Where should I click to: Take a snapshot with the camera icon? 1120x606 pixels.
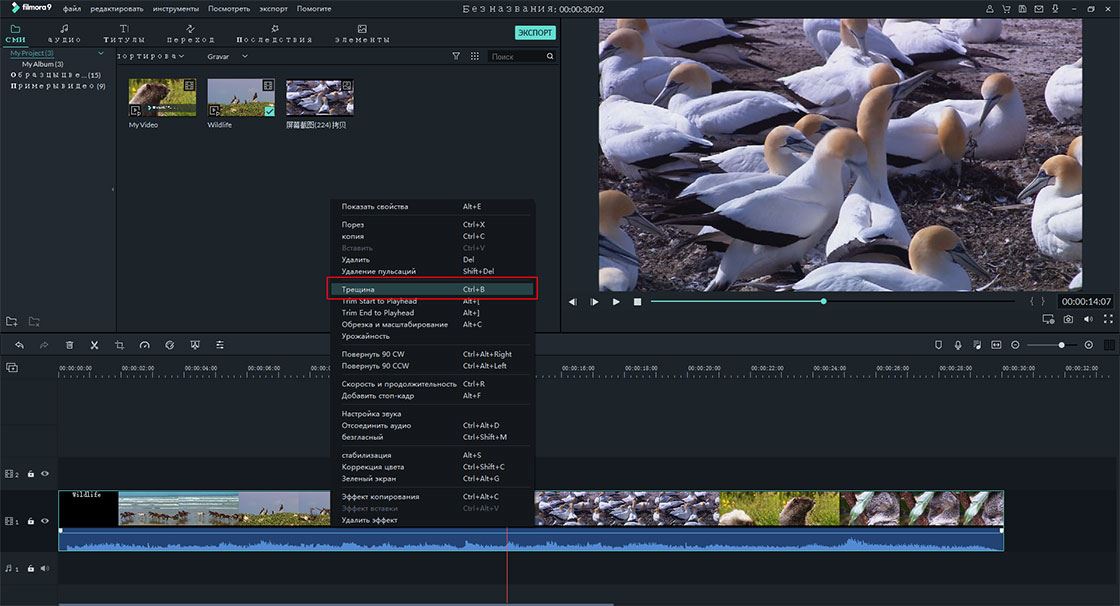click(1069, 319)
